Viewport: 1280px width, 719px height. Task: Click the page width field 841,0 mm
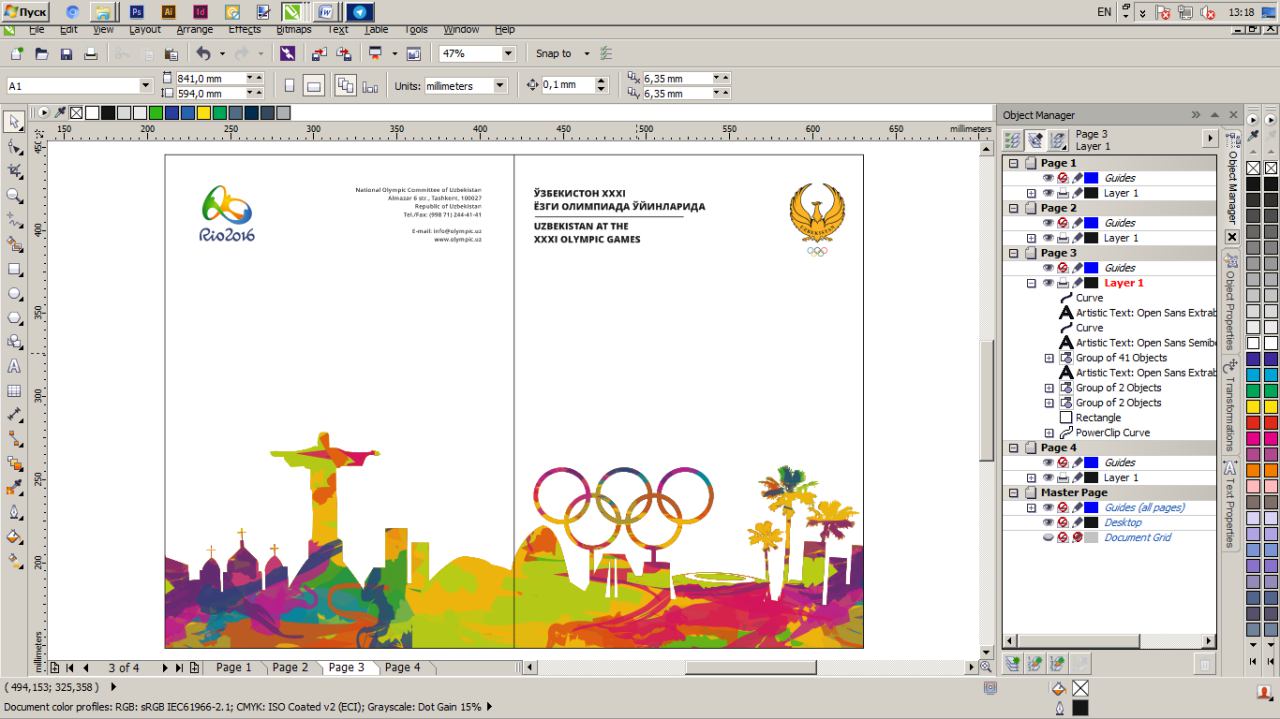tap(210, 78)
